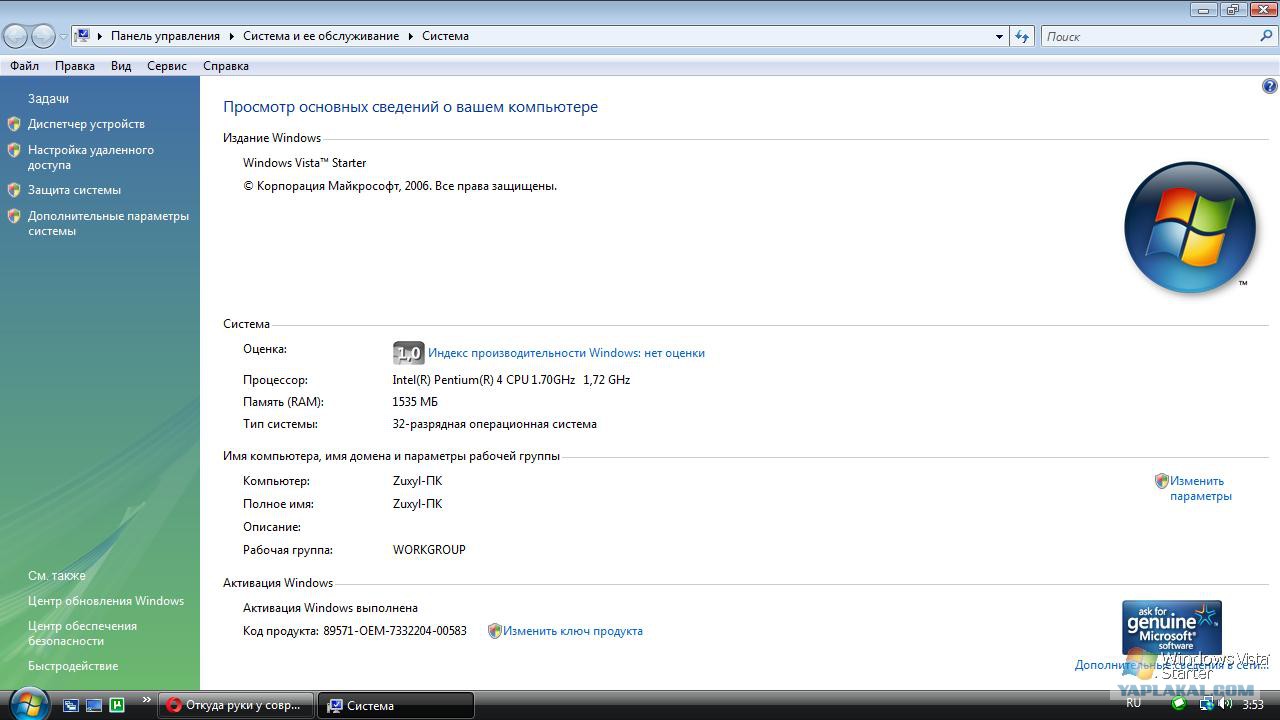Screen dimensions: 1280x720
Task: Click the Система breadcrumb in address bar
Action: (x=445, y=36)
